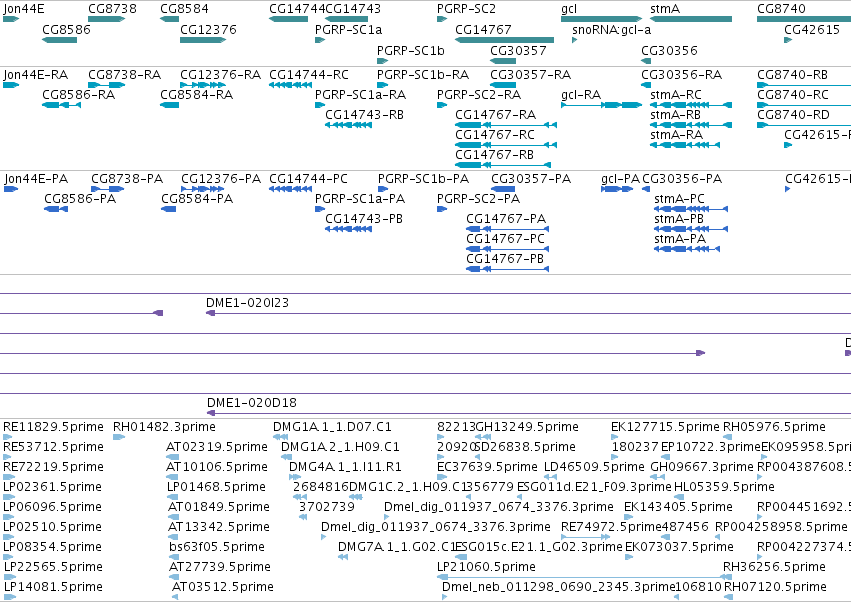Click the CG12376 gene label

(208, 29)
